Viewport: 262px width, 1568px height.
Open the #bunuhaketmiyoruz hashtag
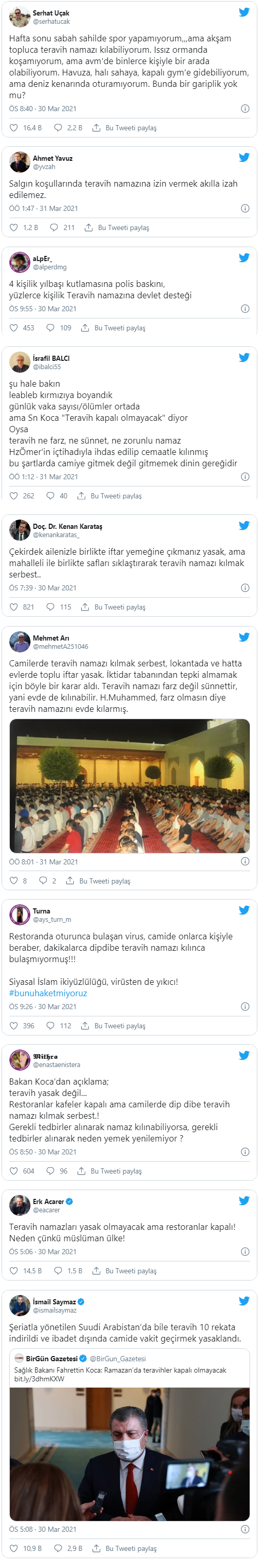pyautogui.click(x=48, y=993)
